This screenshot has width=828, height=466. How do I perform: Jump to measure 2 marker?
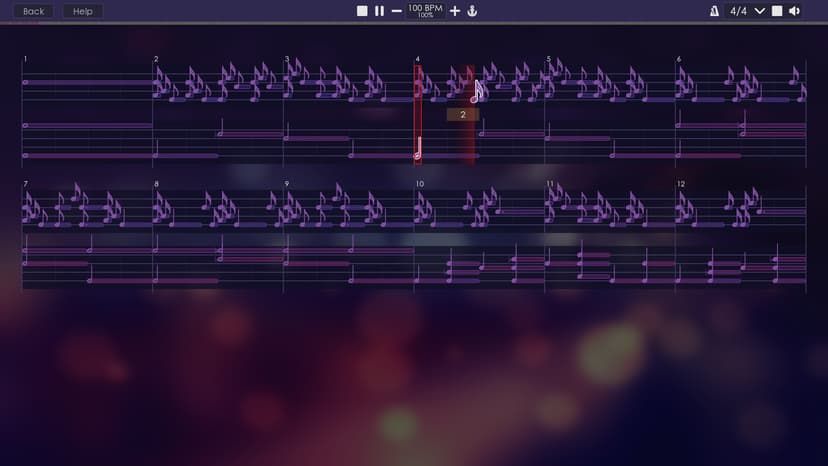click(x=156, y=59)
